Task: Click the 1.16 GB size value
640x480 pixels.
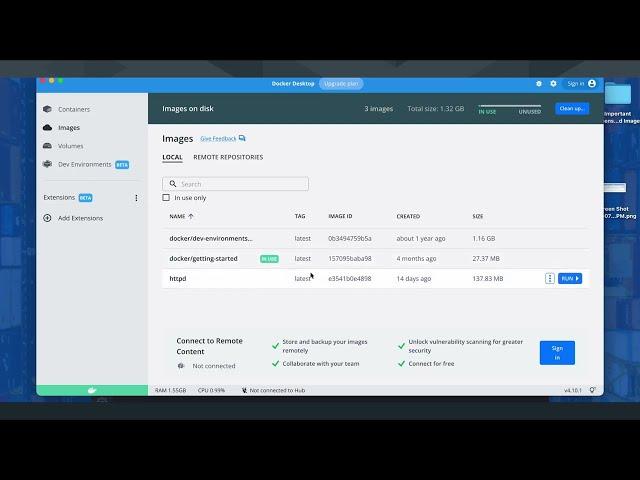Action: pyautogui.click(x=484, y=238)
